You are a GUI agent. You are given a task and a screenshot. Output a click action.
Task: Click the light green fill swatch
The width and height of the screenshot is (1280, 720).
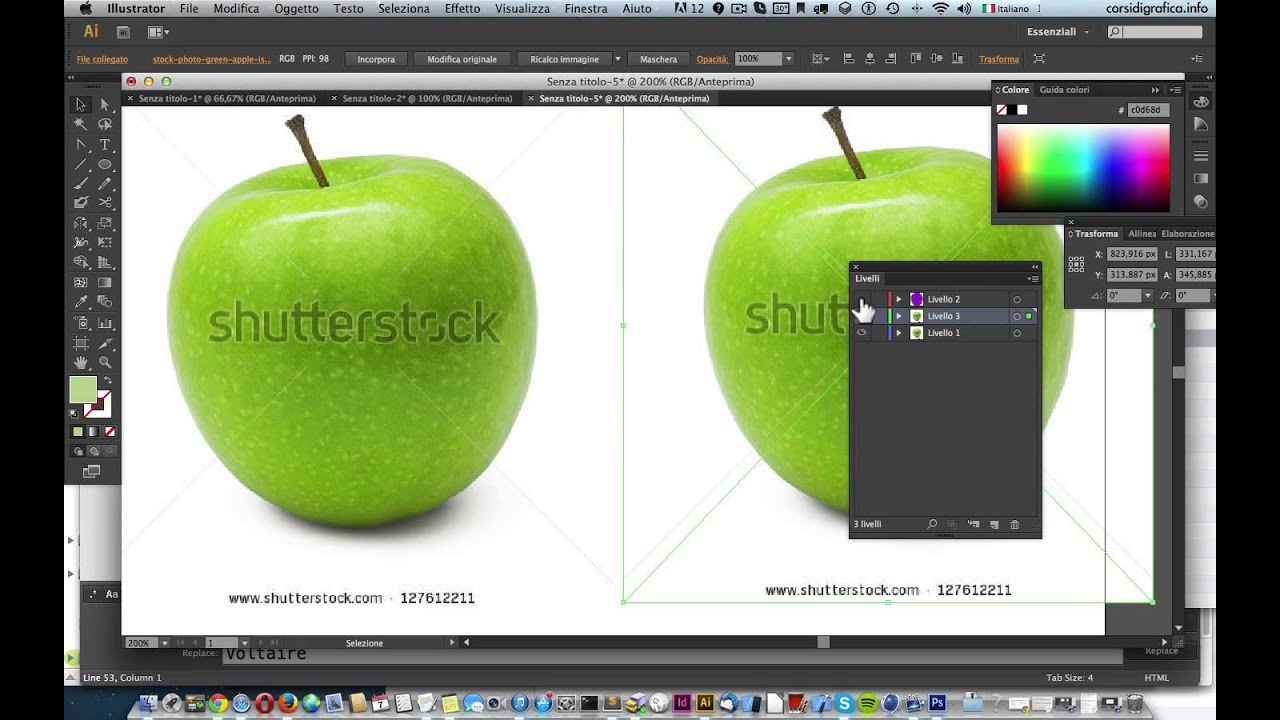(83, 389)
